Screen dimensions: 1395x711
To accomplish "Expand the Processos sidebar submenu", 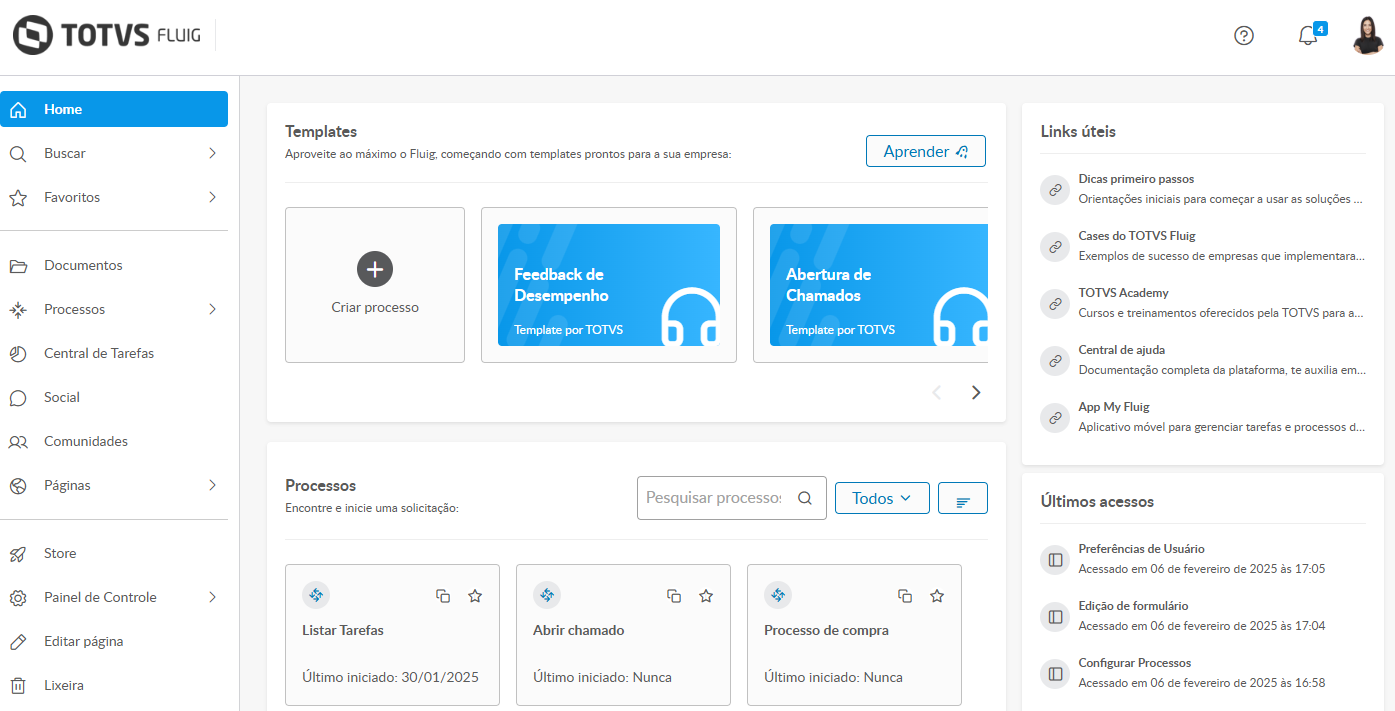I will [x=212, y=310].
